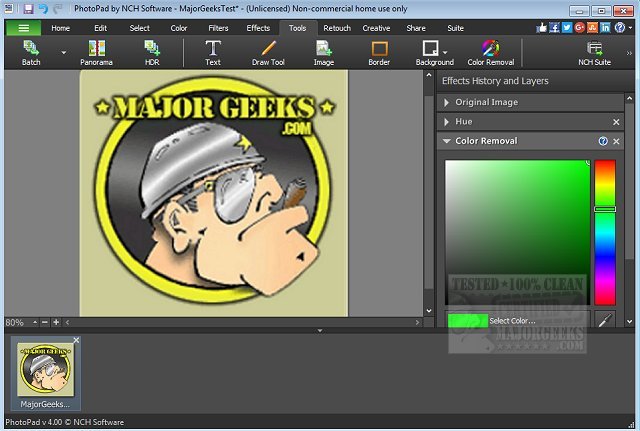Open the zoom level arrow next to 80%

(x=35, y=322)
